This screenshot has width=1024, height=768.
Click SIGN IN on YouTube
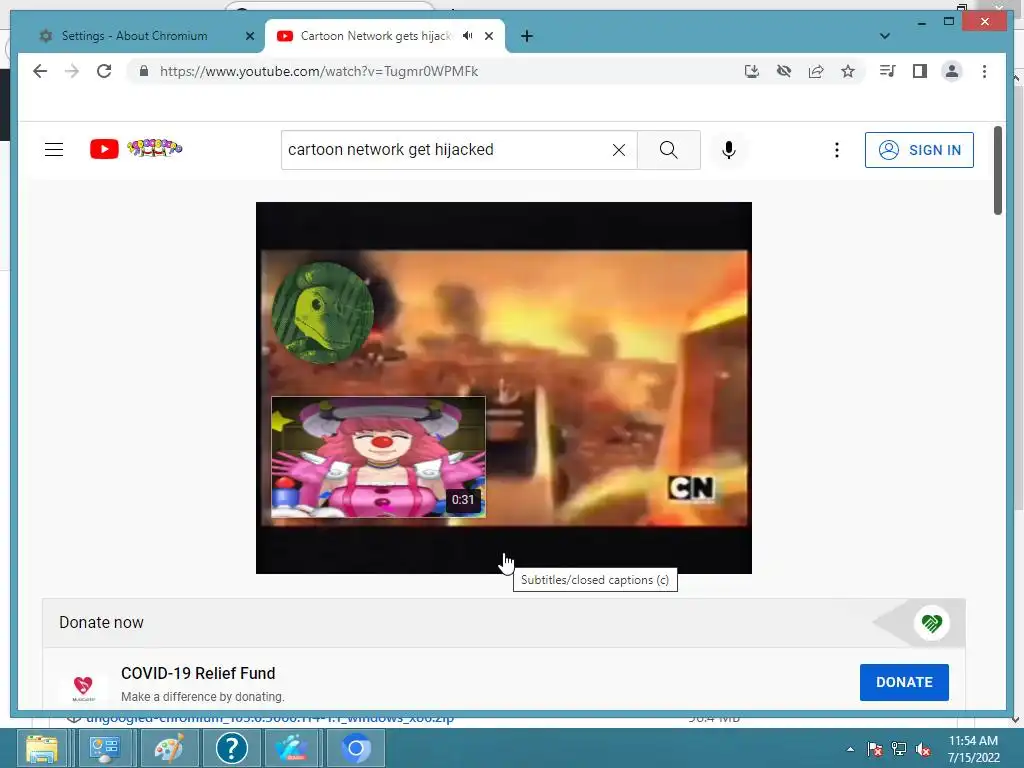919,150
